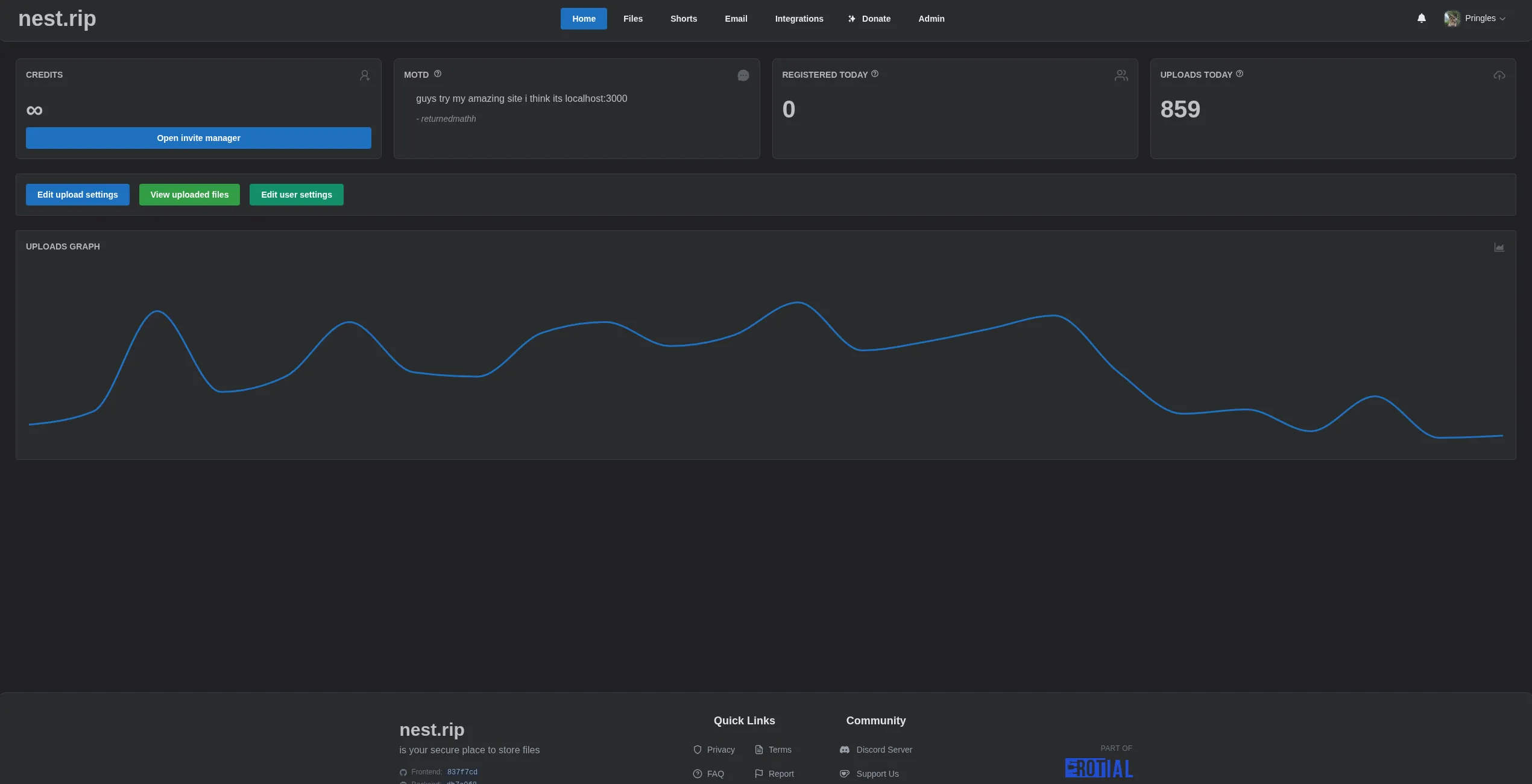Click the person icon on the Credits card
Viewport: 1532px width, 784px height.
(365, 75)
